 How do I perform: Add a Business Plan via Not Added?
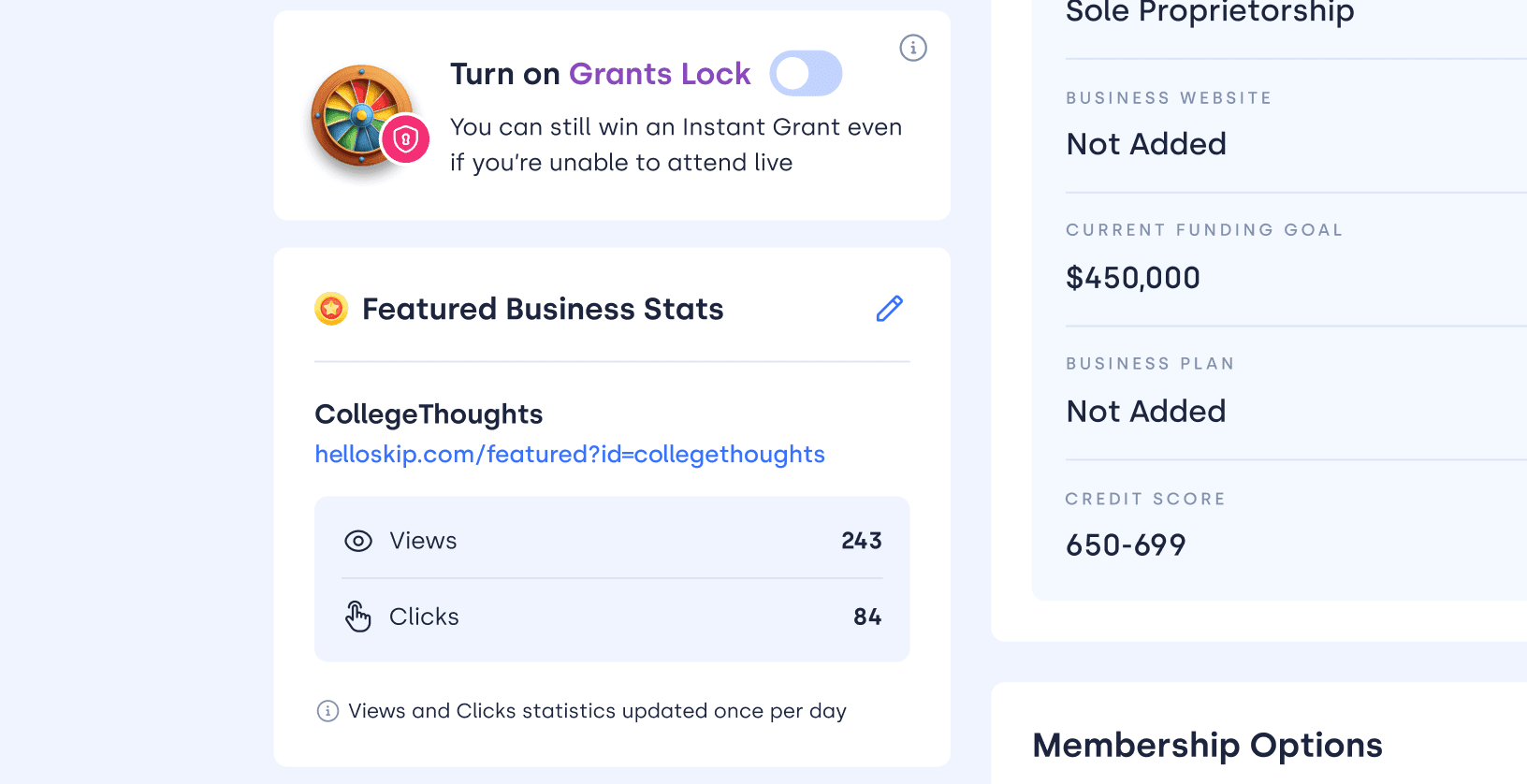(1145, 411)
